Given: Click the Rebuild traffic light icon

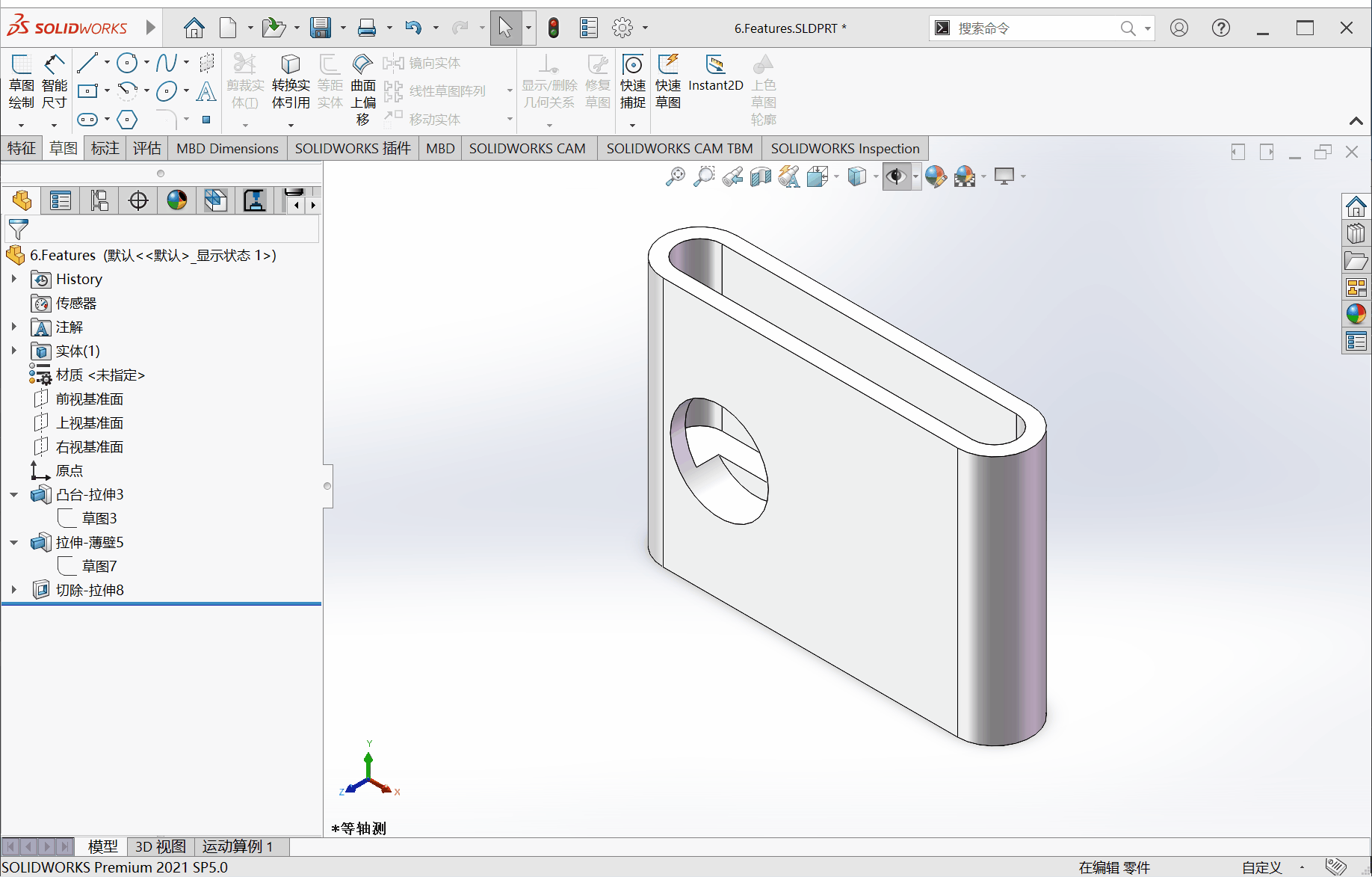Looking at the screenshot, I should pyautogui.click(x=554, y=28).
